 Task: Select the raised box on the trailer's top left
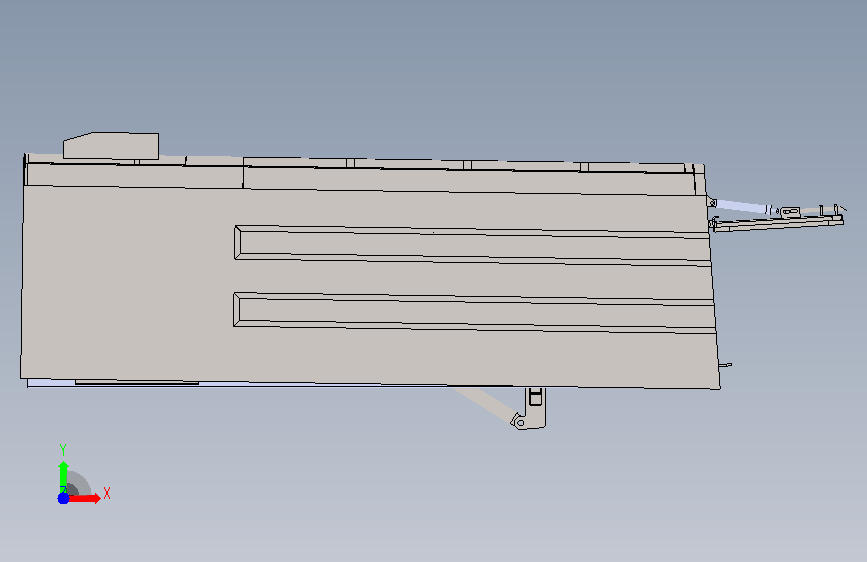111,146
